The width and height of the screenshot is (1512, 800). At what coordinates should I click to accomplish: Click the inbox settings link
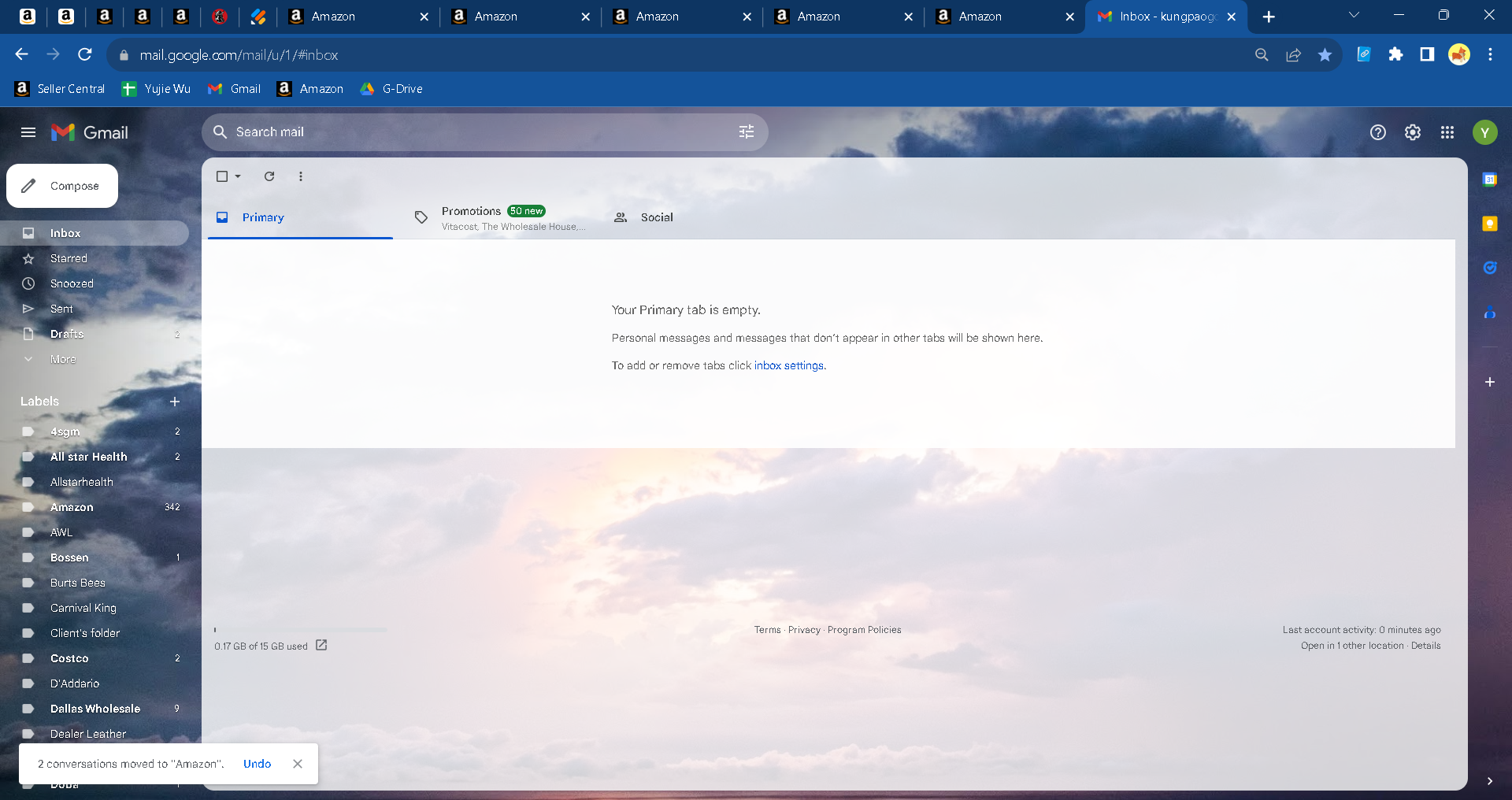(x=789, y=365)
